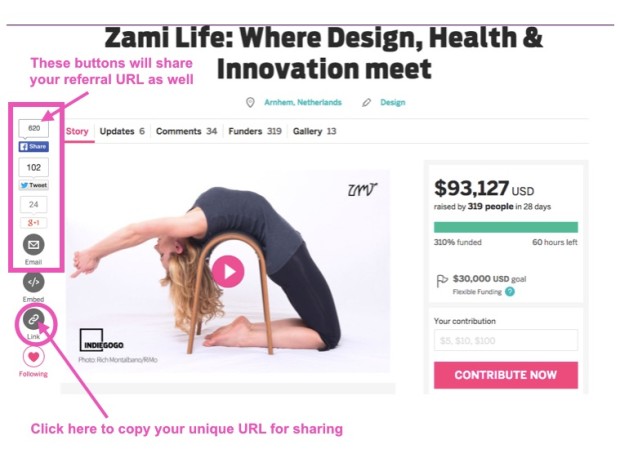The image size is (620, 458).
Task: Click the Contribute Now button
Action: tap(506, 375)
